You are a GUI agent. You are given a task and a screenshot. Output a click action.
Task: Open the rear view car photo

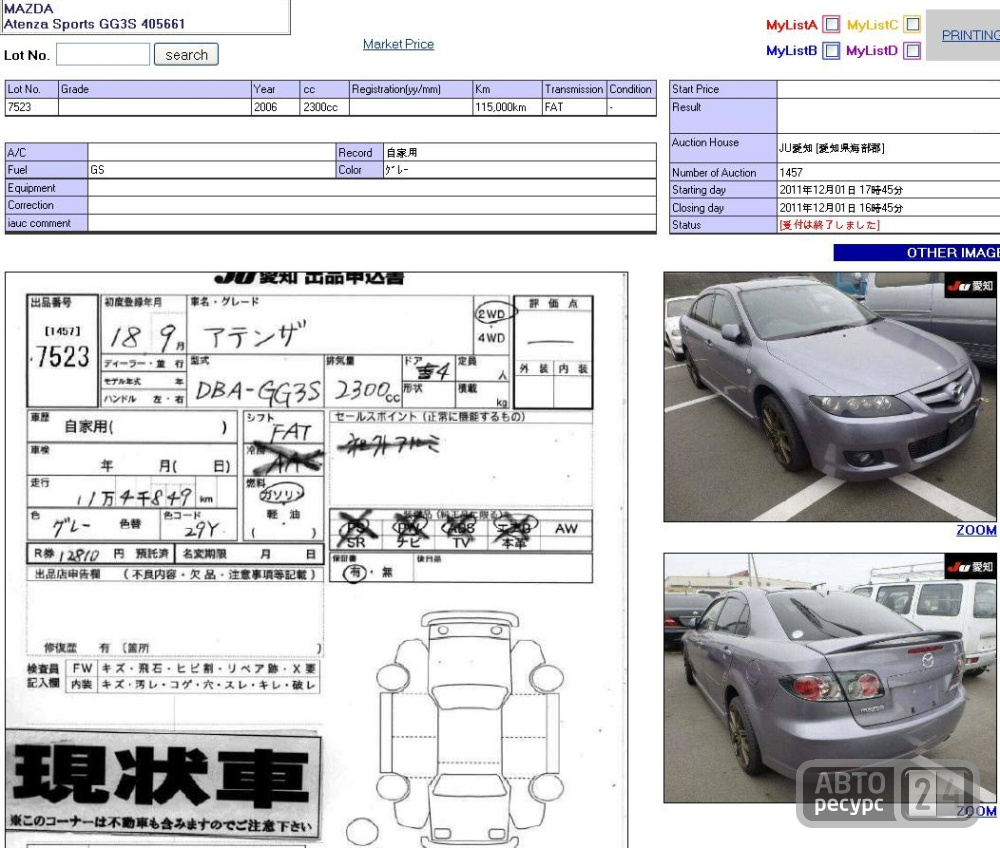(x=830, y=678)
